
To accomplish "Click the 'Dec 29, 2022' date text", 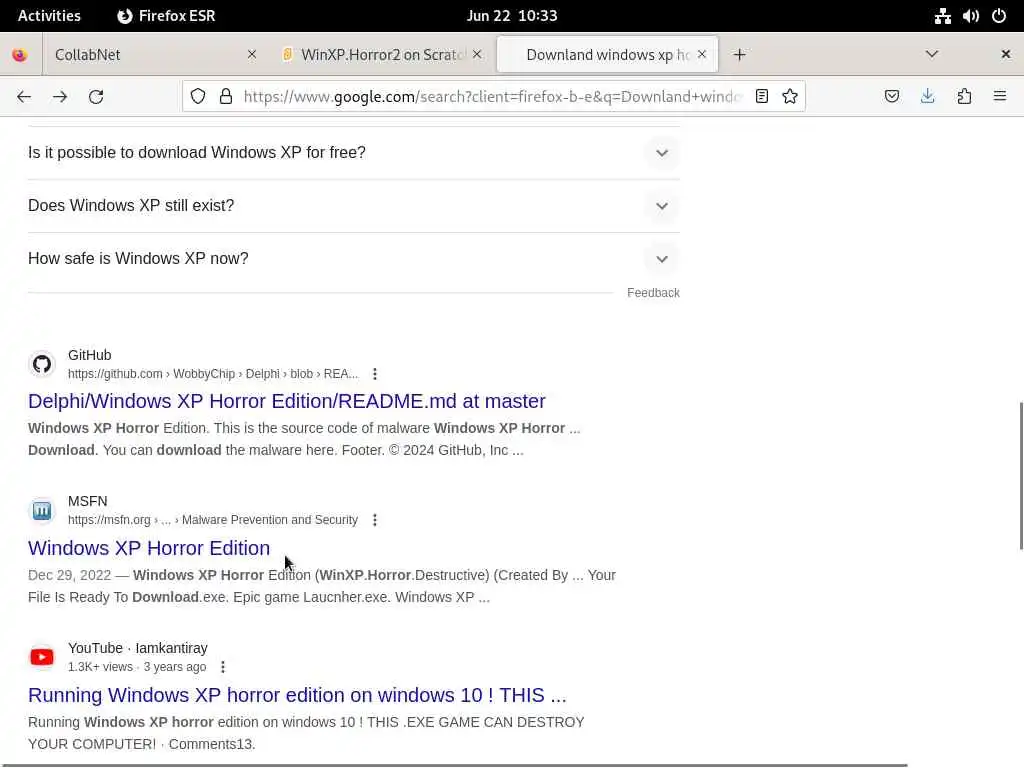I will click(x=69, y=576).
